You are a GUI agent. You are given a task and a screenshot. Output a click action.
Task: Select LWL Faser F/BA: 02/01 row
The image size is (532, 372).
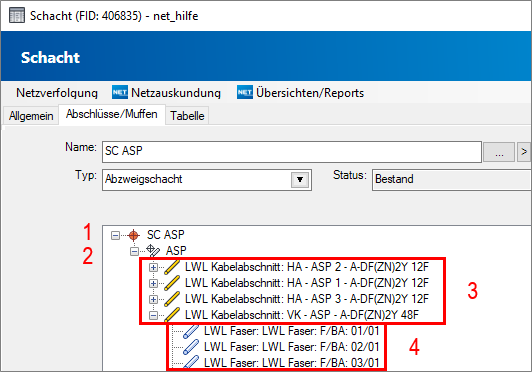[x=291, y=347]
